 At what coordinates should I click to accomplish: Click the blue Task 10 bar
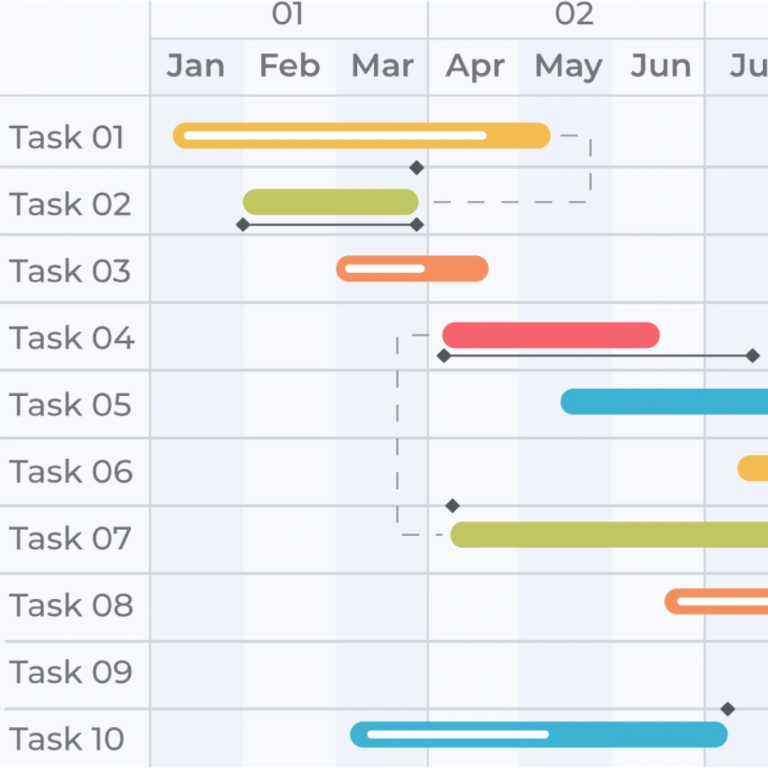pos(538,734)
